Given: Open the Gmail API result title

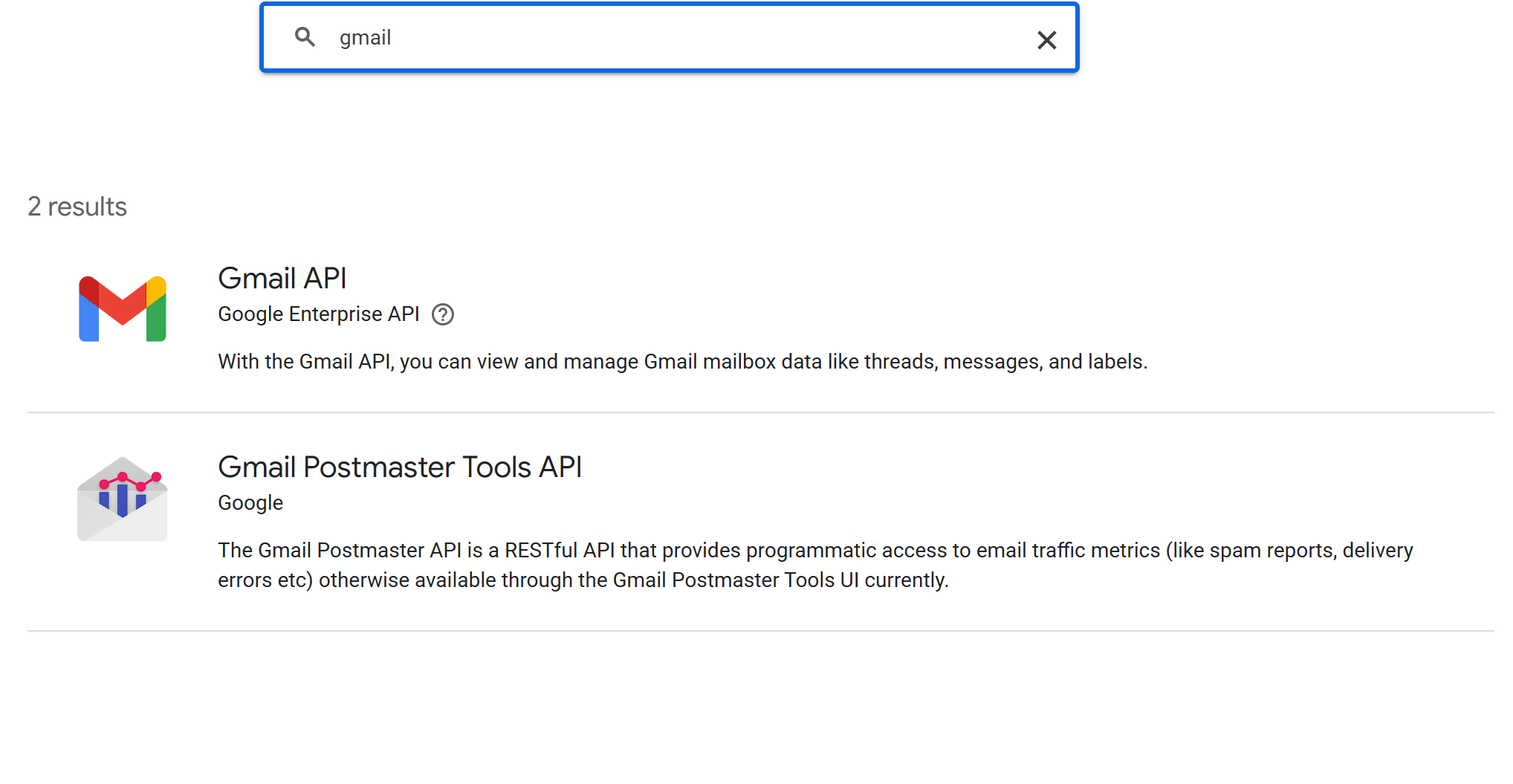Looking at the screenshot, I should coord(282,279).
